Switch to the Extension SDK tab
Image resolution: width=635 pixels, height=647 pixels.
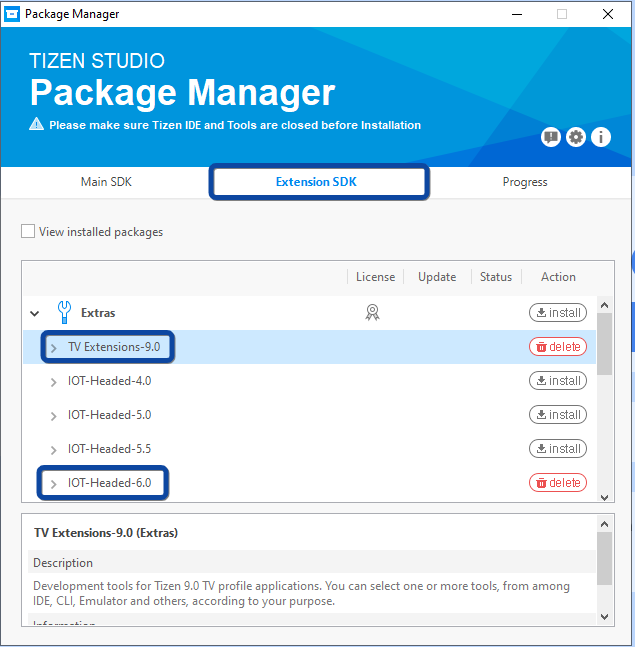pyautogui.click(x=316, y=182)
